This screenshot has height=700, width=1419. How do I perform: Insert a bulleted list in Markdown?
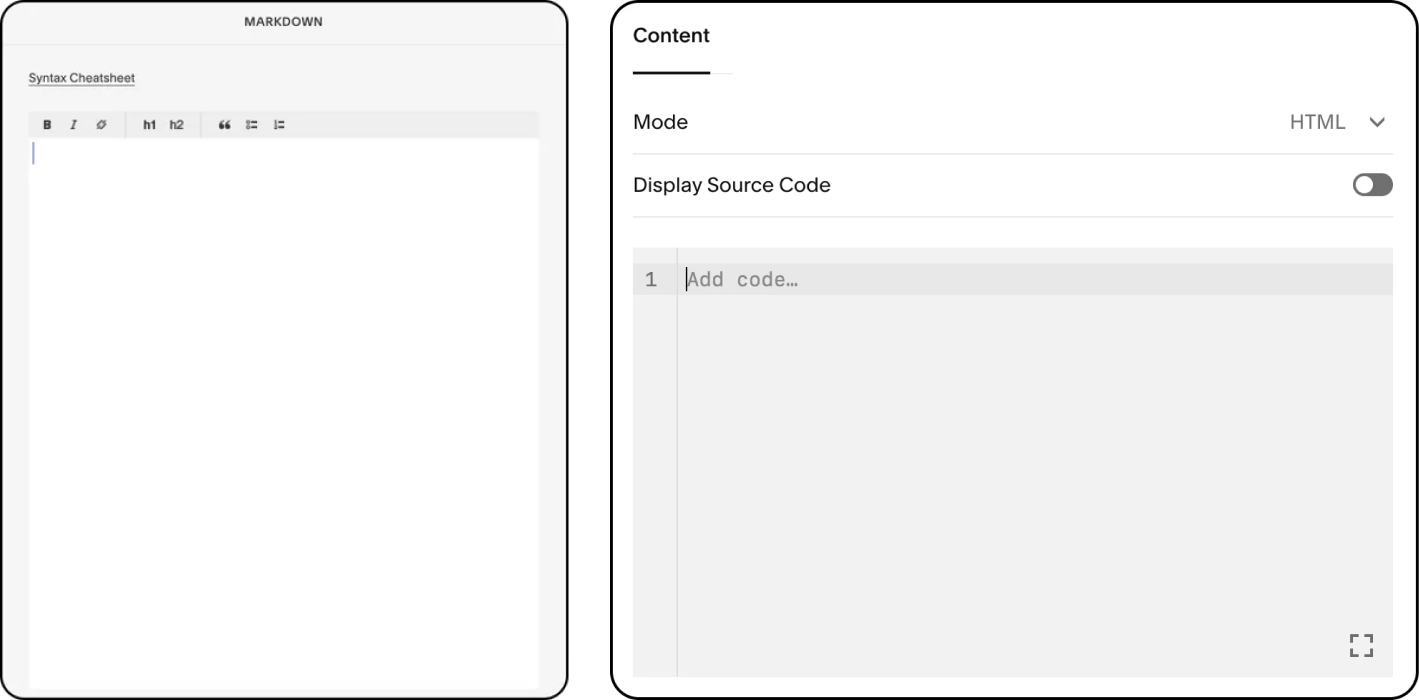click(x=252, y=125)
